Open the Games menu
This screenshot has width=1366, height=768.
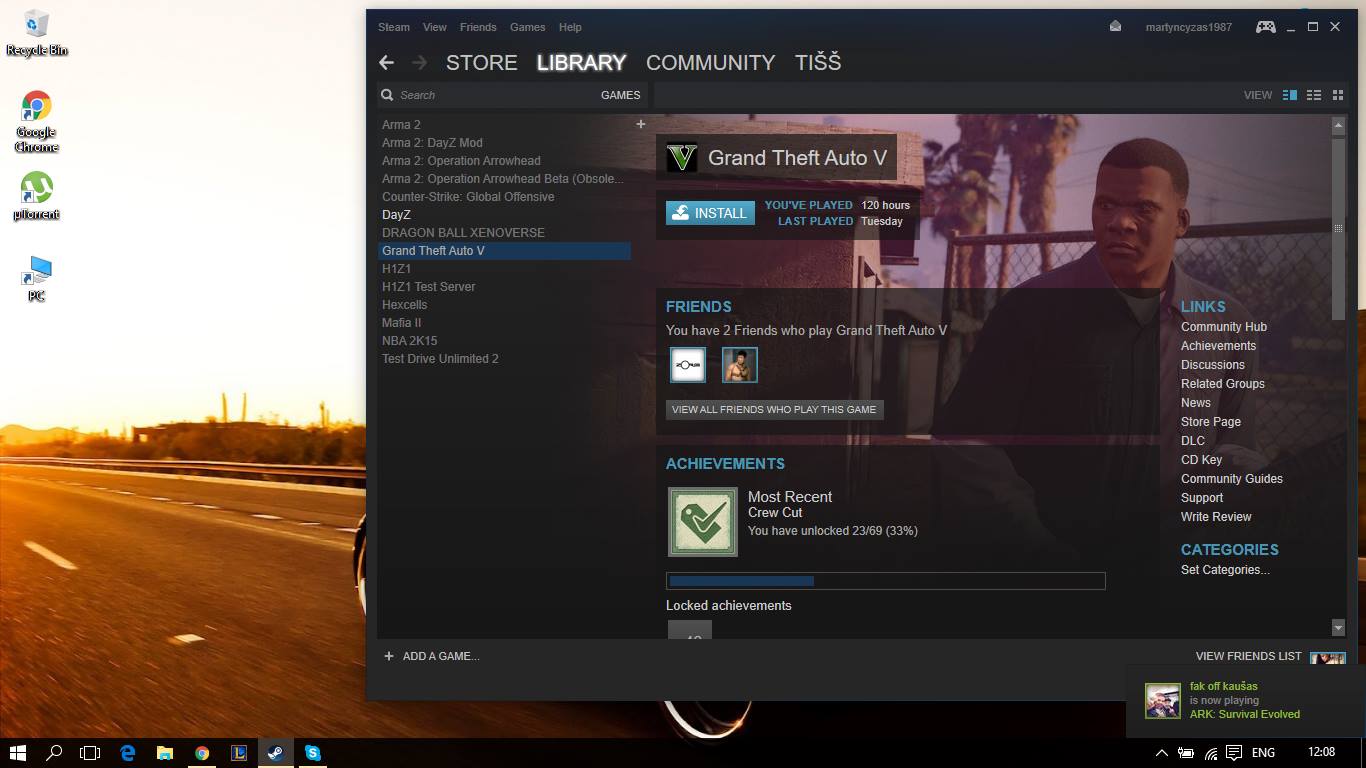tap(528, 27)
